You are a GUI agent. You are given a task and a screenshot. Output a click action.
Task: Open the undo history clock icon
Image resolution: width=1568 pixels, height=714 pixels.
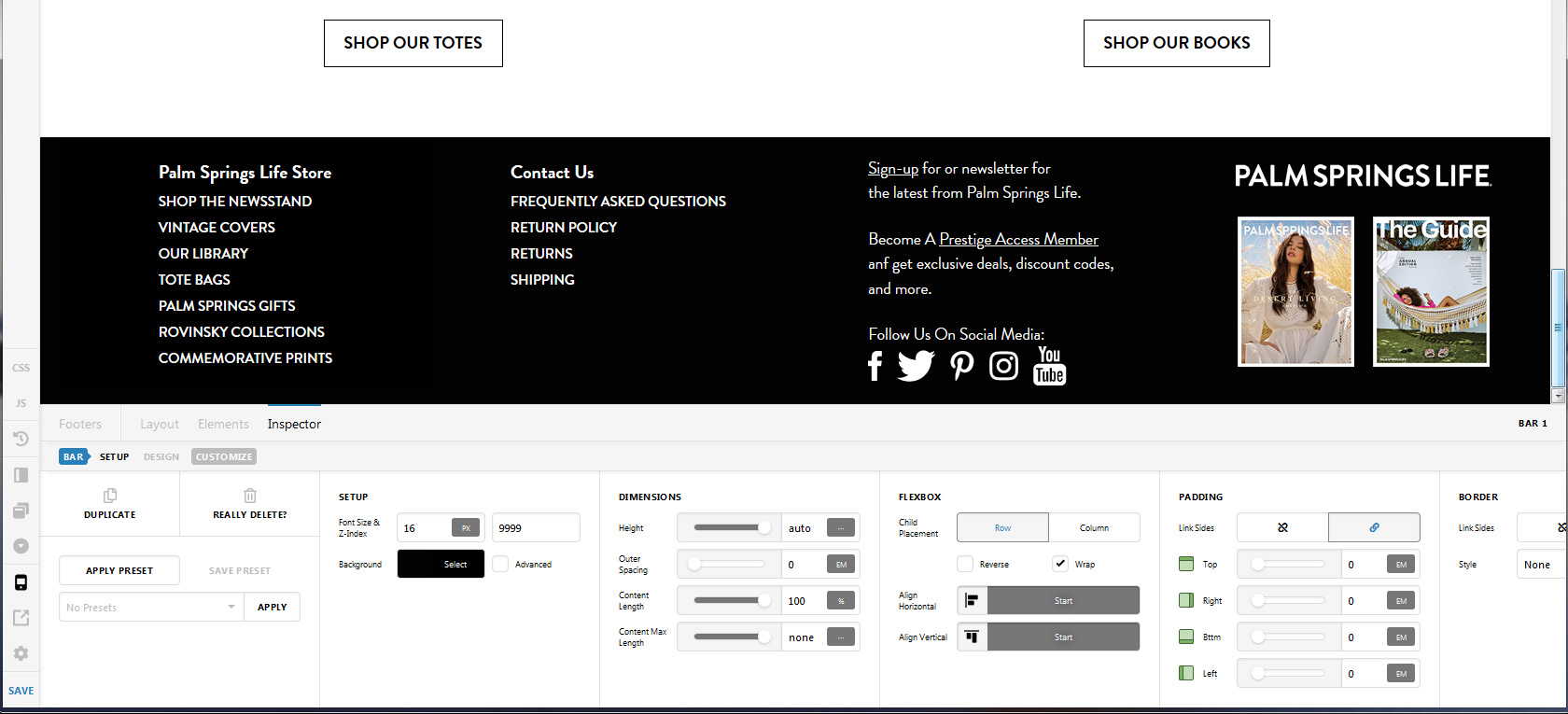21,439
